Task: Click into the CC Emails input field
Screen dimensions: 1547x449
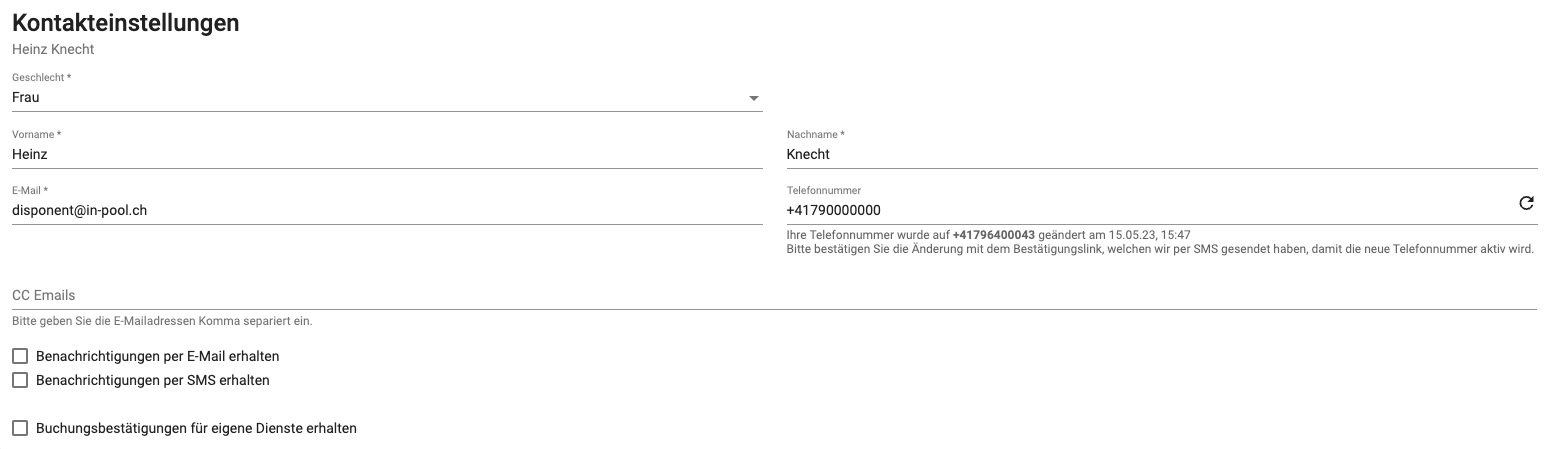Action: [x=774, y=295]
